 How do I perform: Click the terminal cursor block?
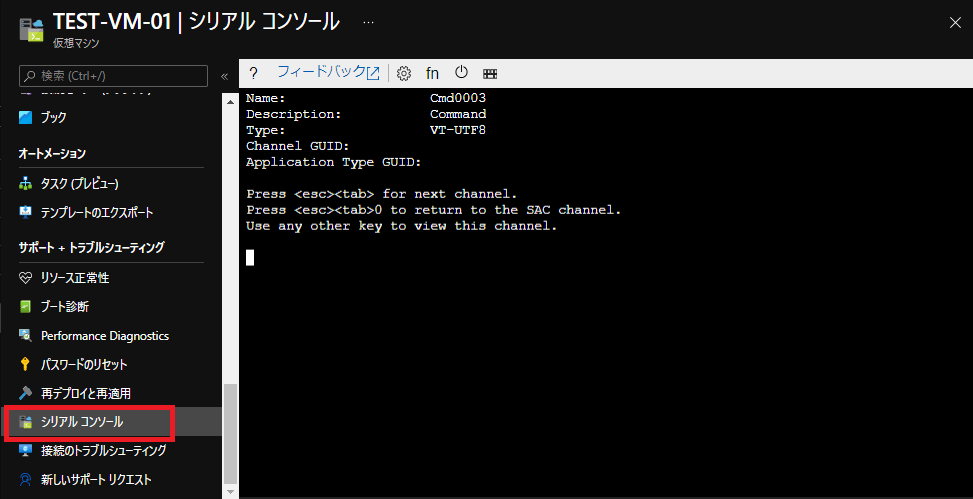[x=250, y=258]
